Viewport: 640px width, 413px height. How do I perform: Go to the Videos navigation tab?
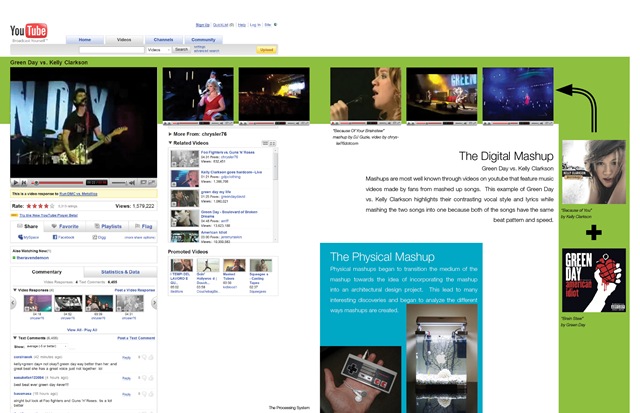tap(124, 40)
